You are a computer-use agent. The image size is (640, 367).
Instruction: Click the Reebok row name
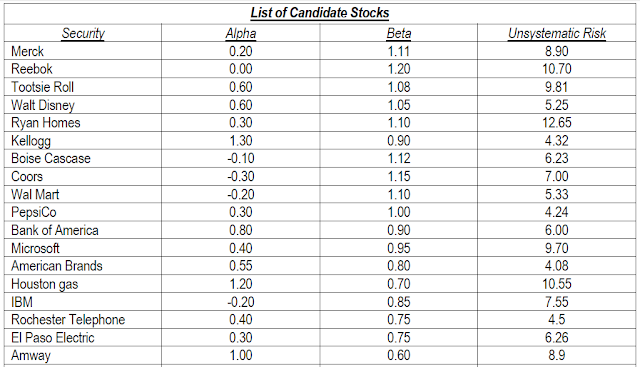pyautogui.click(x=32, y=69)
